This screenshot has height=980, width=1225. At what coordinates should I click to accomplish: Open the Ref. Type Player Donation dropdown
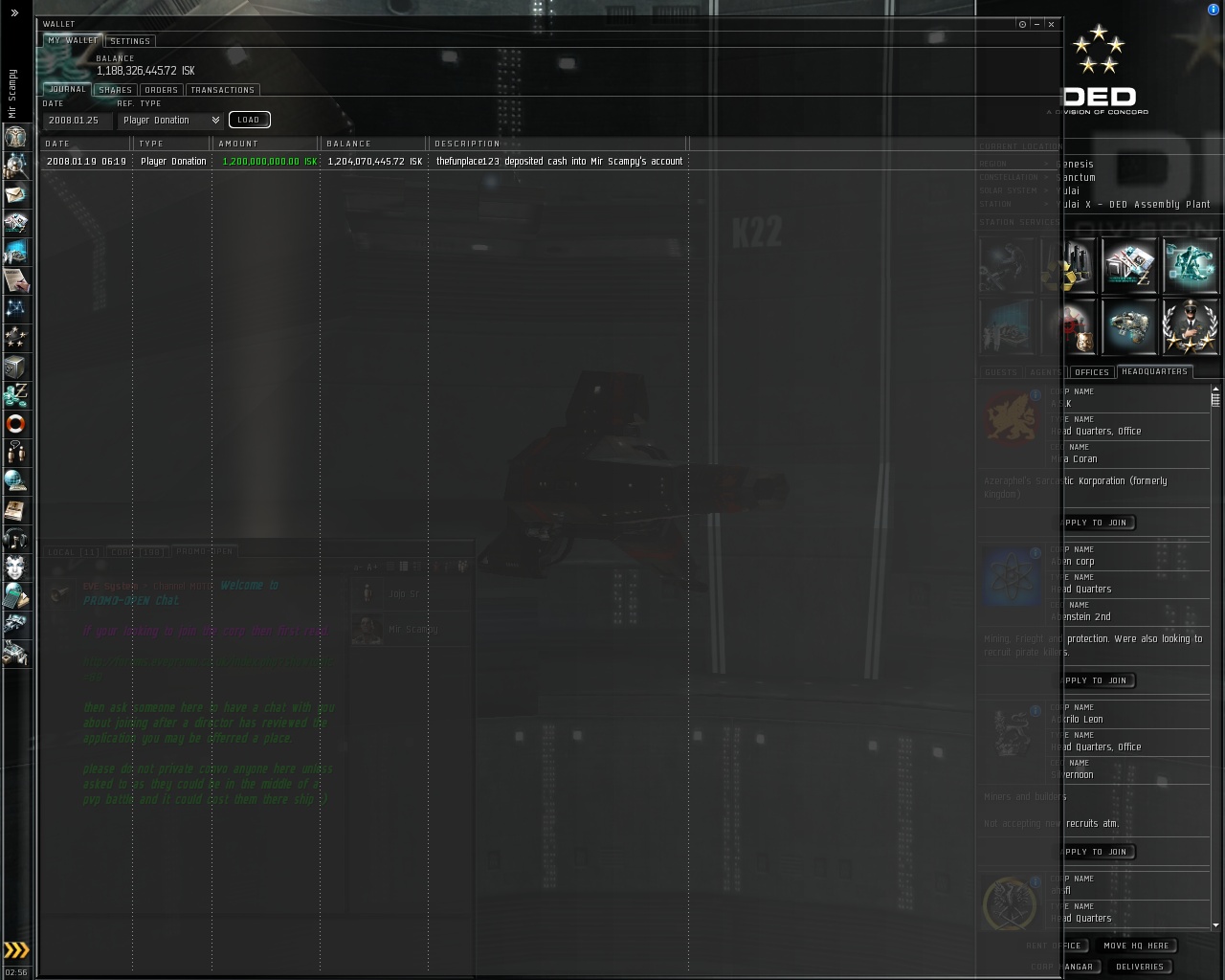click(x=170, y=121)
